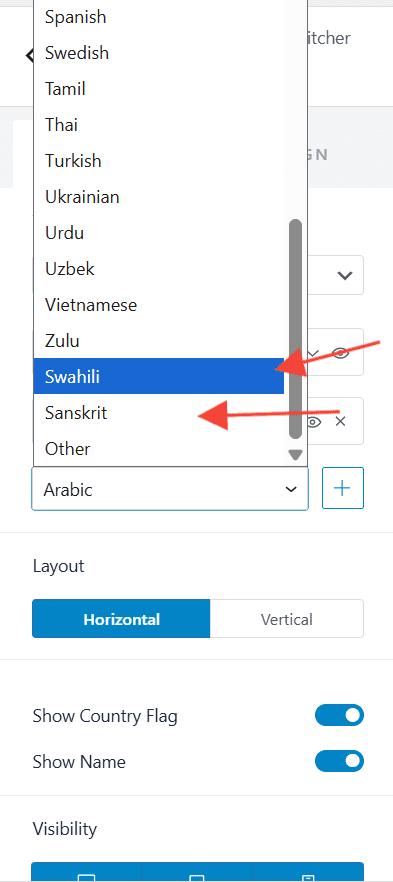Go back using the left arrow icon
393x882 pixels.
[29, 55]
